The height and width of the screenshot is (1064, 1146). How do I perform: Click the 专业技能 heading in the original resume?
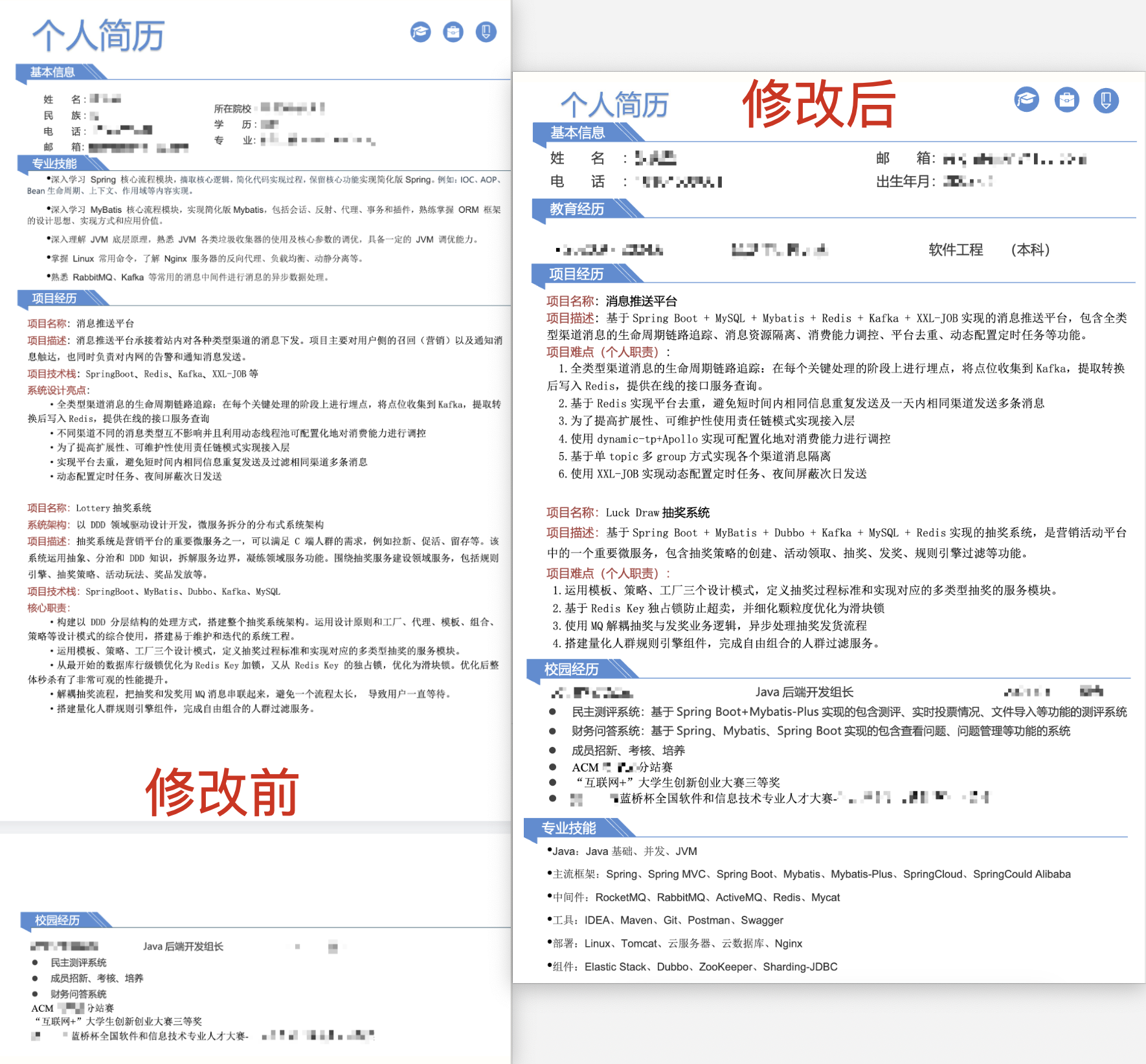tap(55, 164)
